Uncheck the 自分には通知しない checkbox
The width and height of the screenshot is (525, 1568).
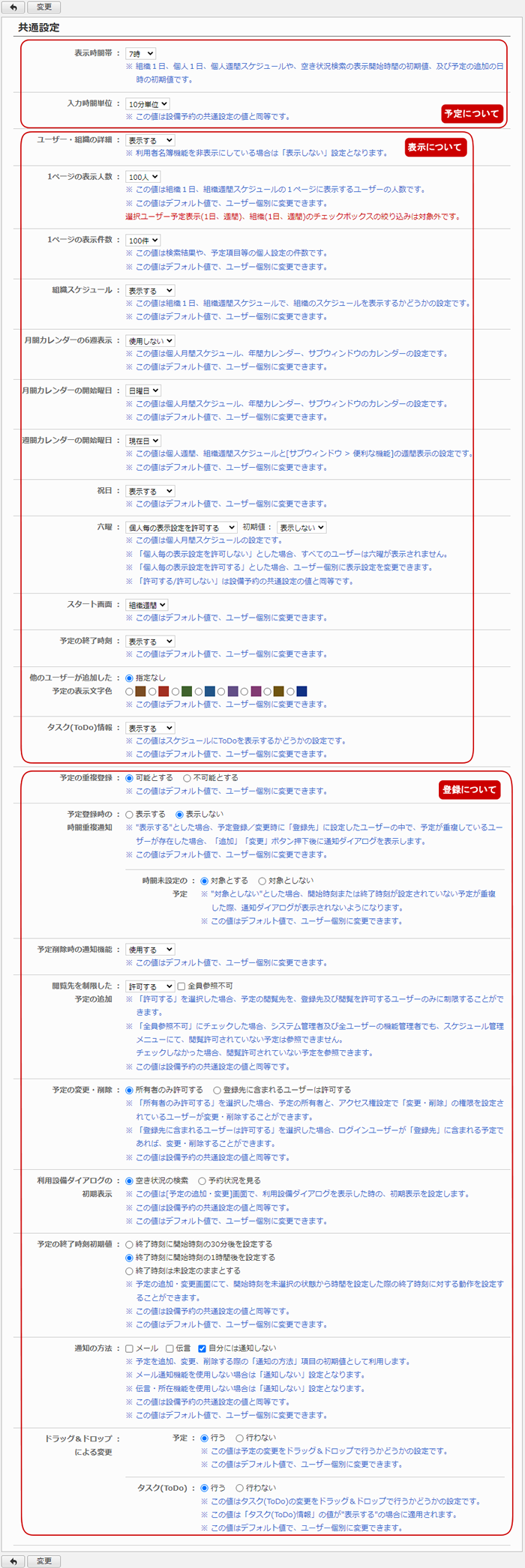tap(202, 1348)
